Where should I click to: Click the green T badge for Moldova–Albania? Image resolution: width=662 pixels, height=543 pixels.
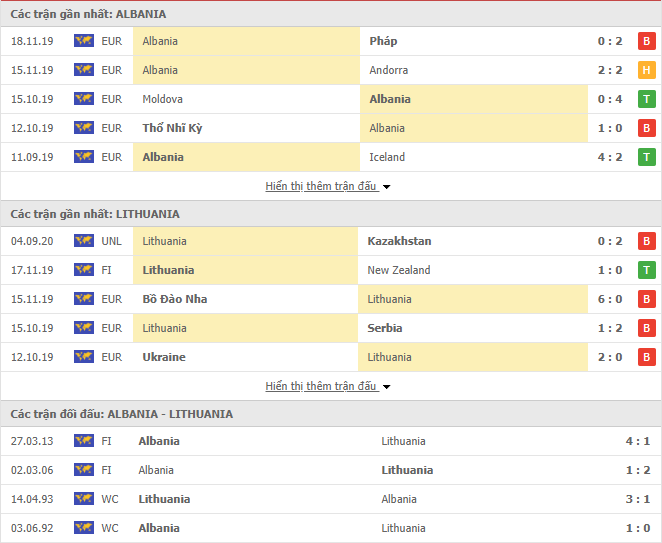[x=646, y=99]
